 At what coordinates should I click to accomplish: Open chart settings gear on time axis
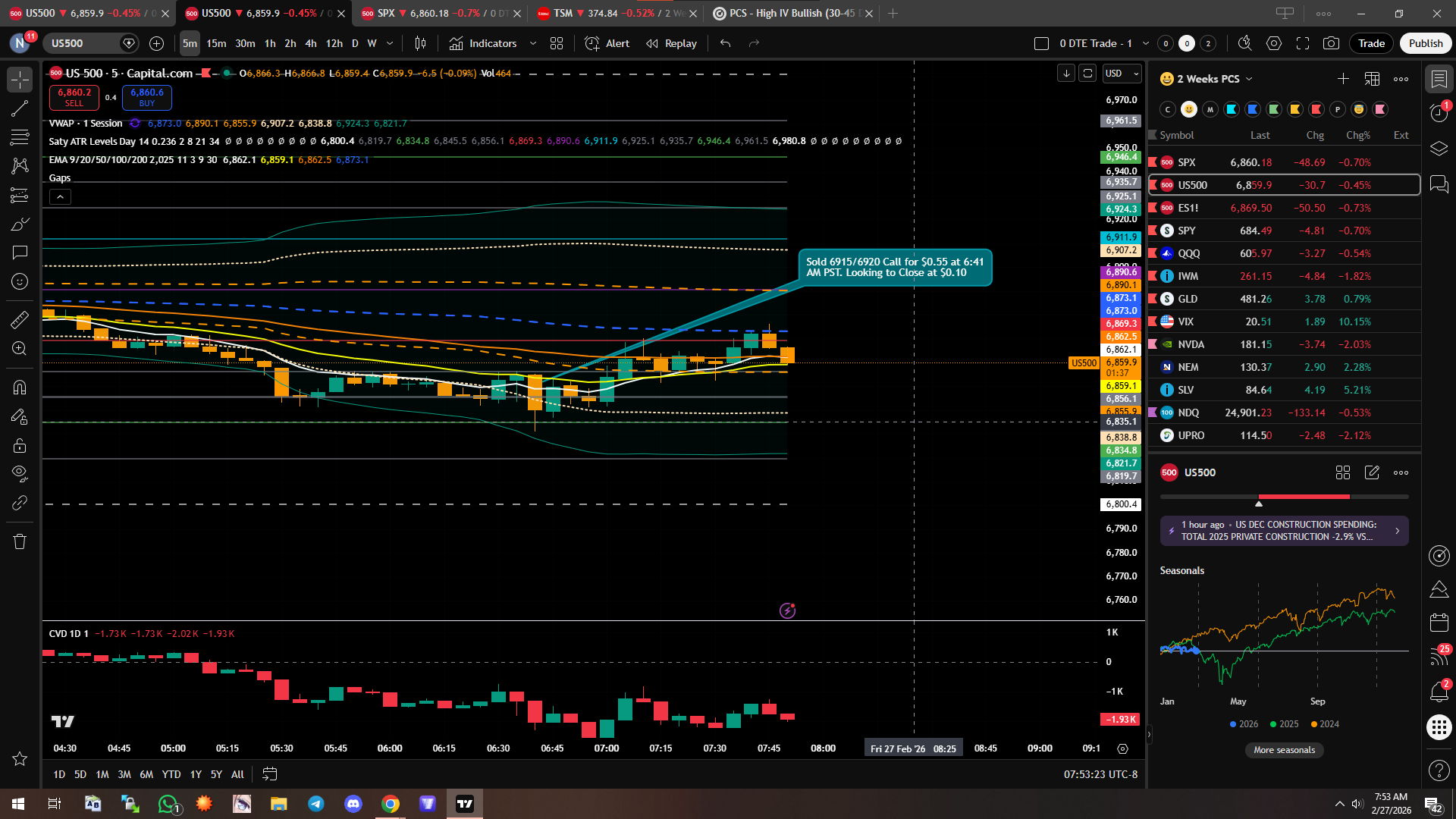[1123, 748]
